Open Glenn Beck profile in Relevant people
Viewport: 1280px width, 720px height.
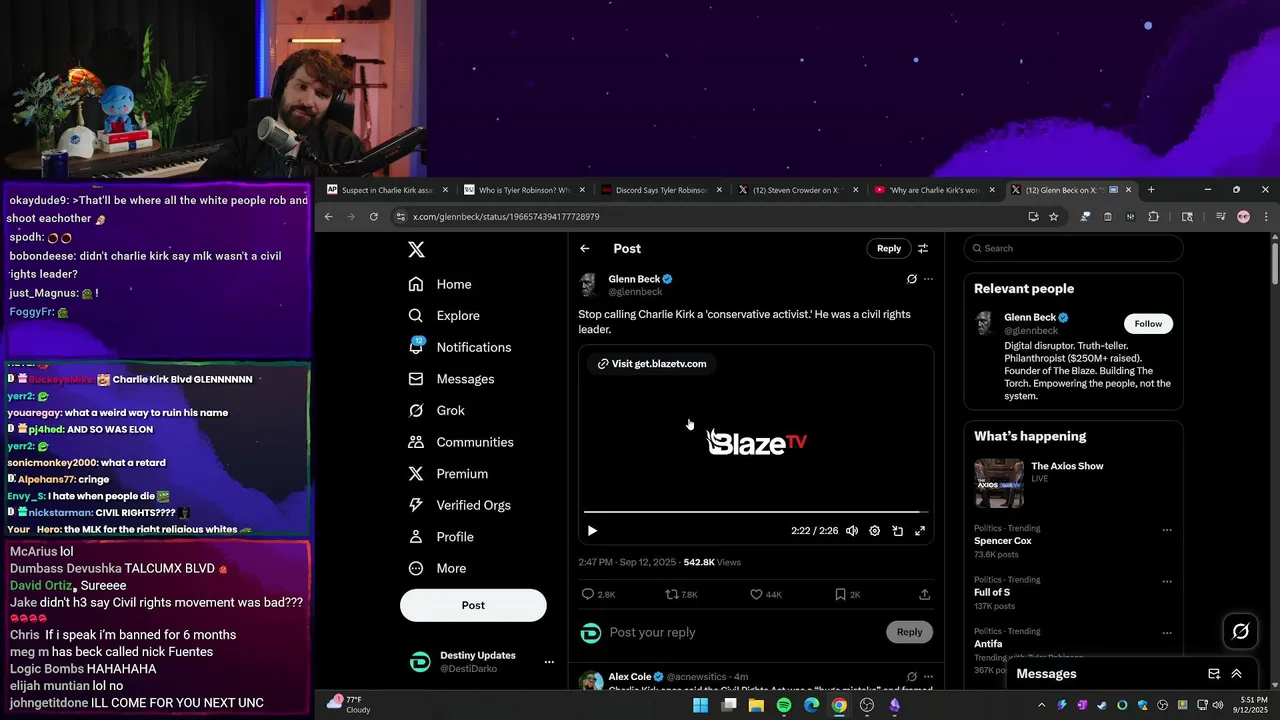click(x=1030, y=318)
